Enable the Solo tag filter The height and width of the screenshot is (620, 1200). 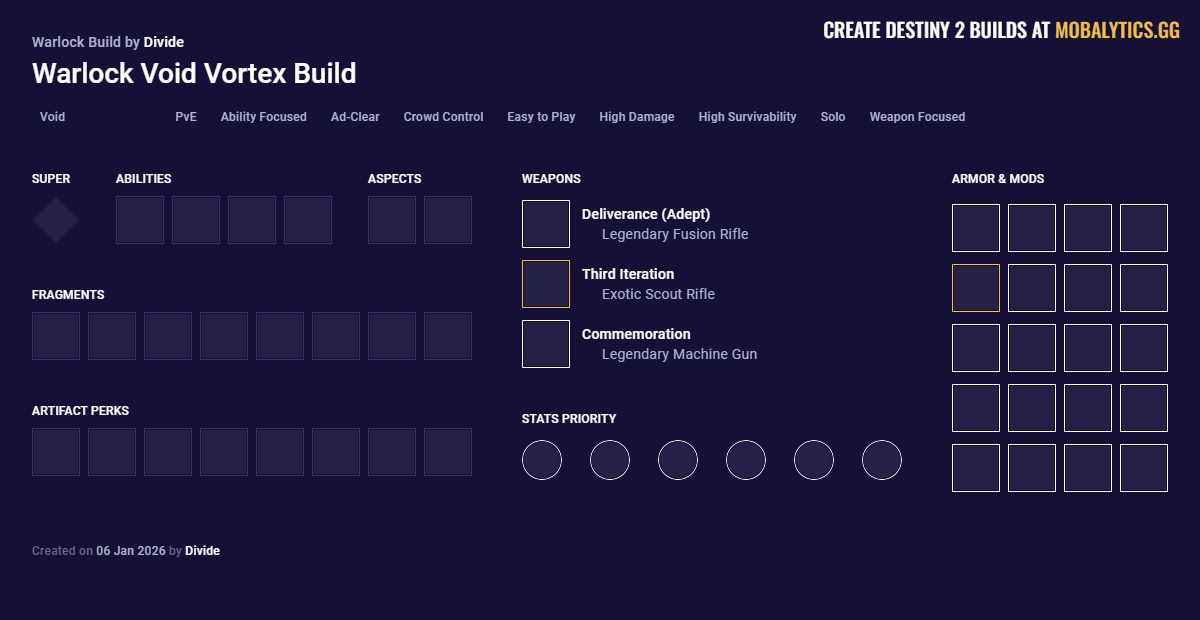[832, 117]
